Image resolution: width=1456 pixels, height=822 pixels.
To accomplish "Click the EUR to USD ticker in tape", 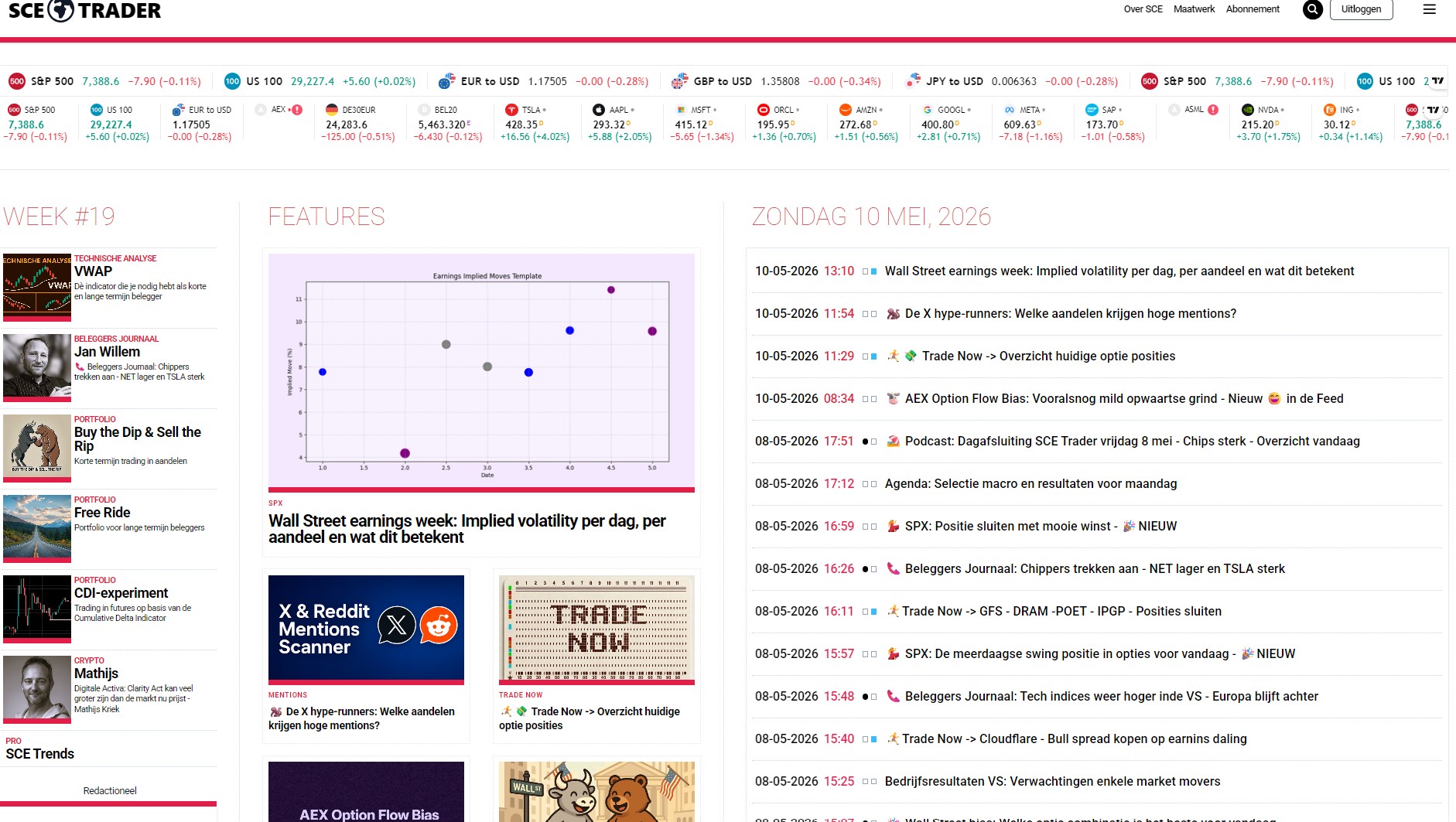I will coord(543,81).
